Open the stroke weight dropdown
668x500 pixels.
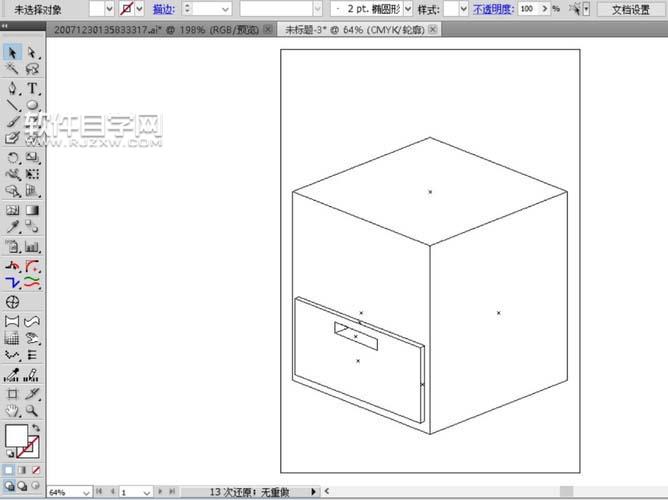click(x=225, y=9)
